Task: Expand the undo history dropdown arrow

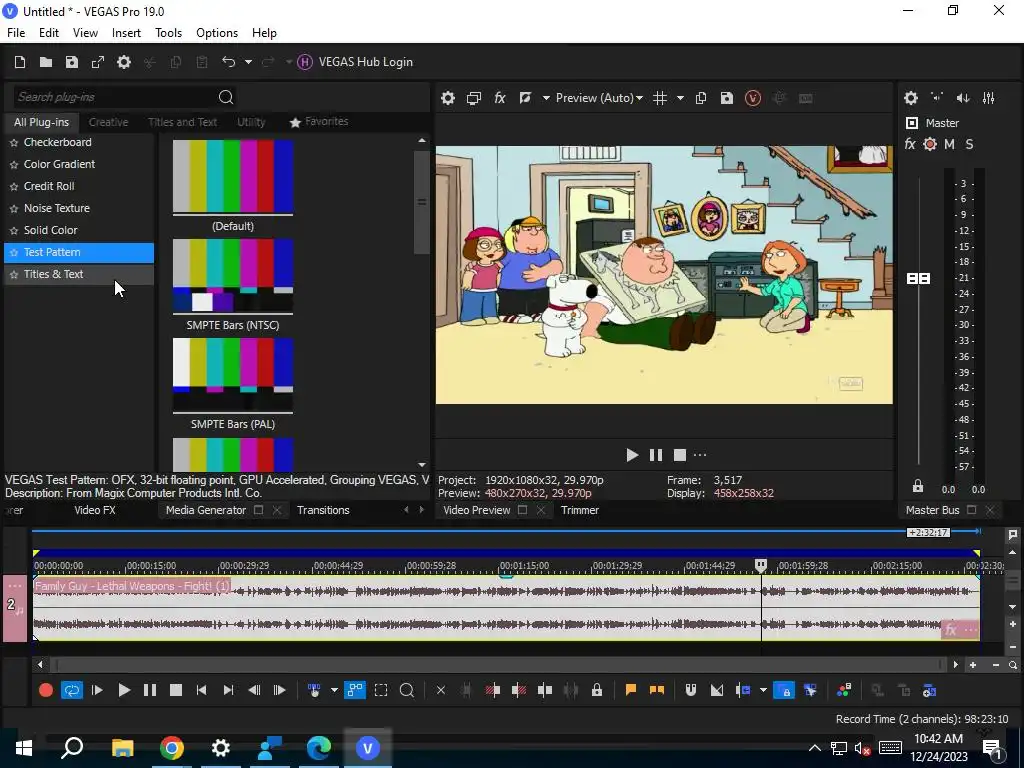Action: [x=248, y=62]
